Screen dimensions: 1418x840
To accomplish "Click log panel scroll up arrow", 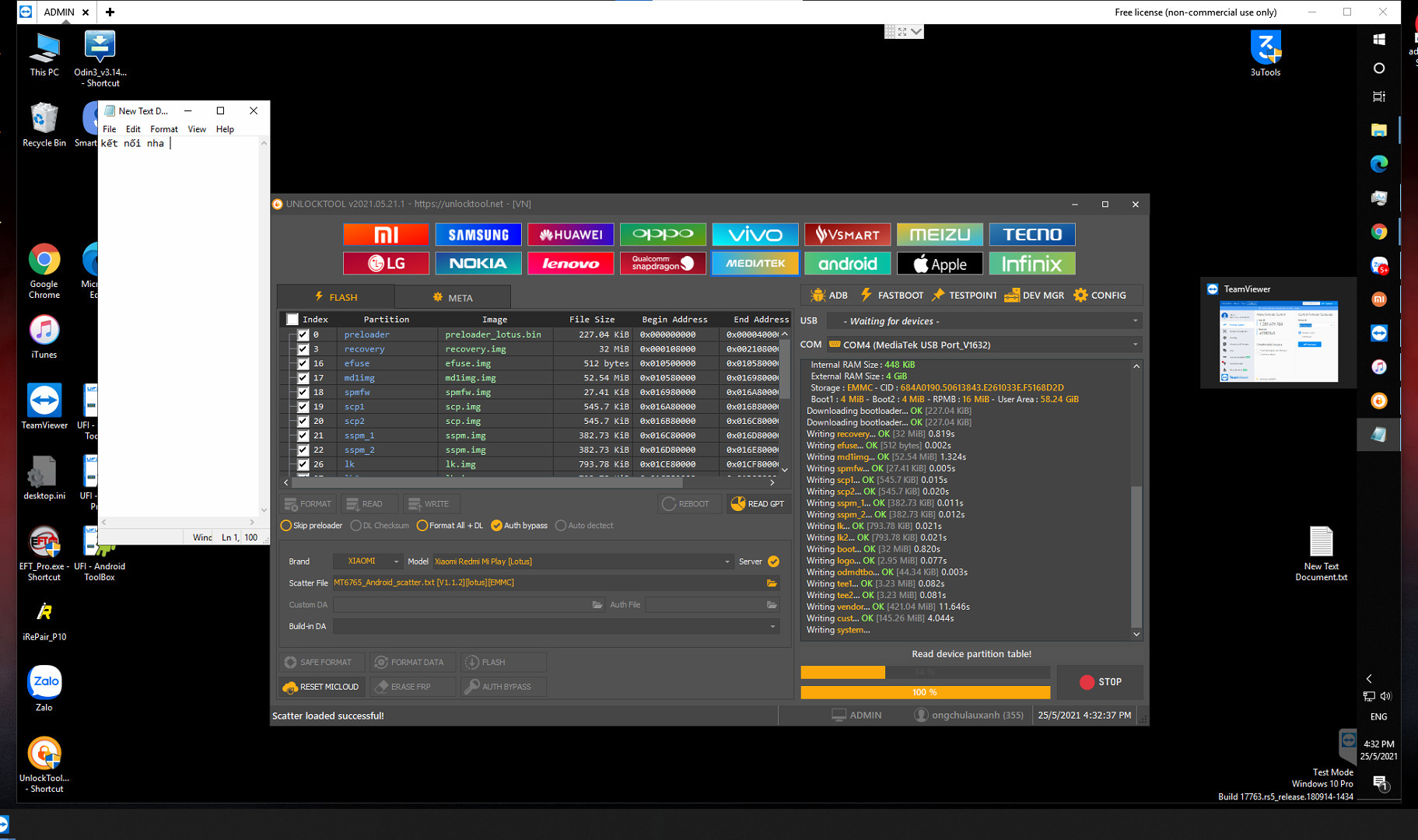I will point(1136,366).
